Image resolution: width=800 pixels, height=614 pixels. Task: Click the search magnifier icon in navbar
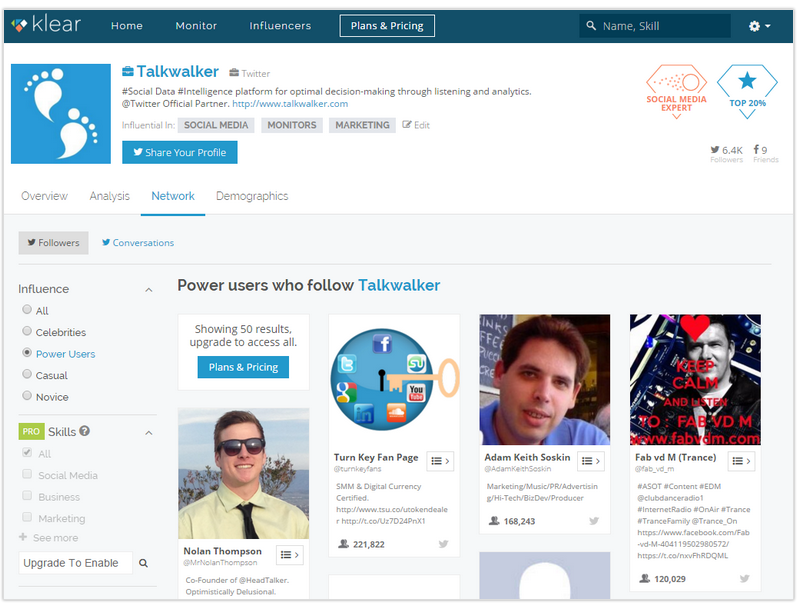point(591,26)
